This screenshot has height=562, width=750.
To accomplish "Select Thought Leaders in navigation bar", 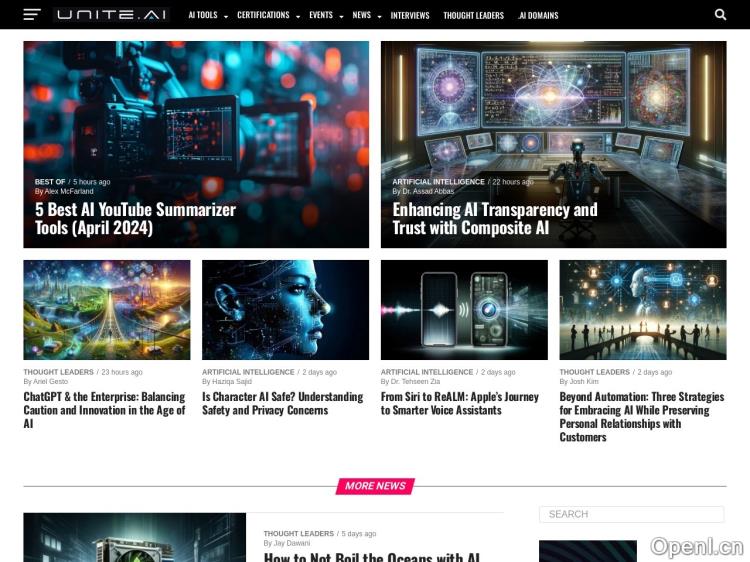I will click(473, 16).
